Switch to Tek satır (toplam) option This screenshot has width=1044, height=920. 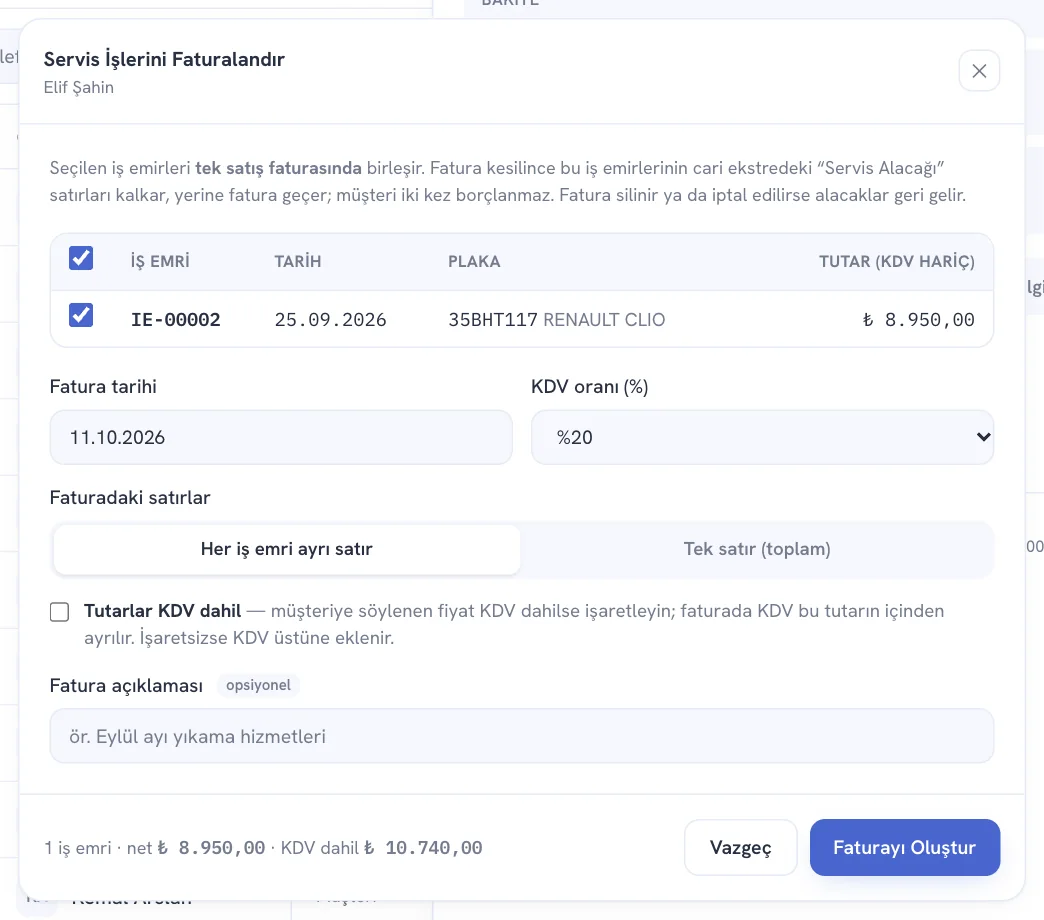click(x=757, y=549)
